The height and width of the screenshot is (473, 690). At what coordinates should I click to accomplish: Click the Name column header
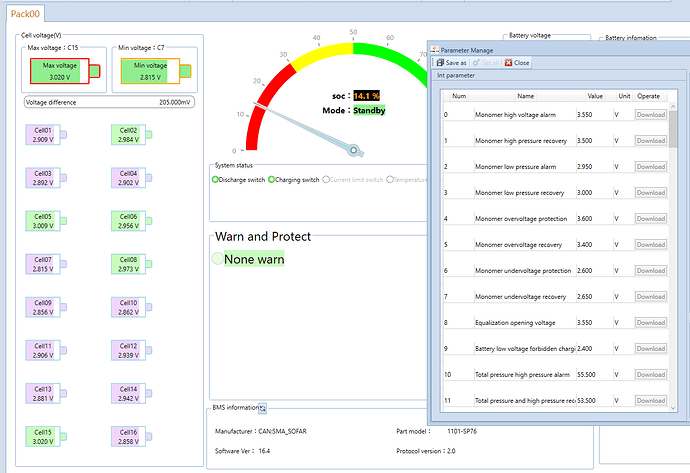pyautogui.click(x=525, y=96)
